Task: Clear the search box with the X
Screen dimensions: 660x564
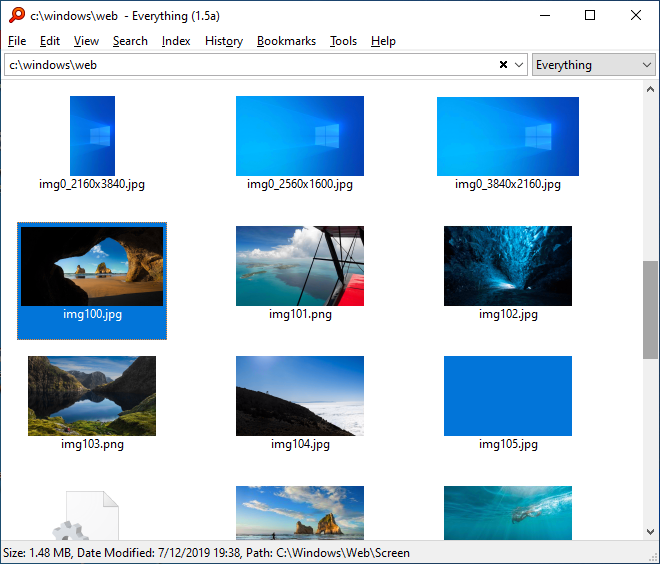Action: [503, 64]
